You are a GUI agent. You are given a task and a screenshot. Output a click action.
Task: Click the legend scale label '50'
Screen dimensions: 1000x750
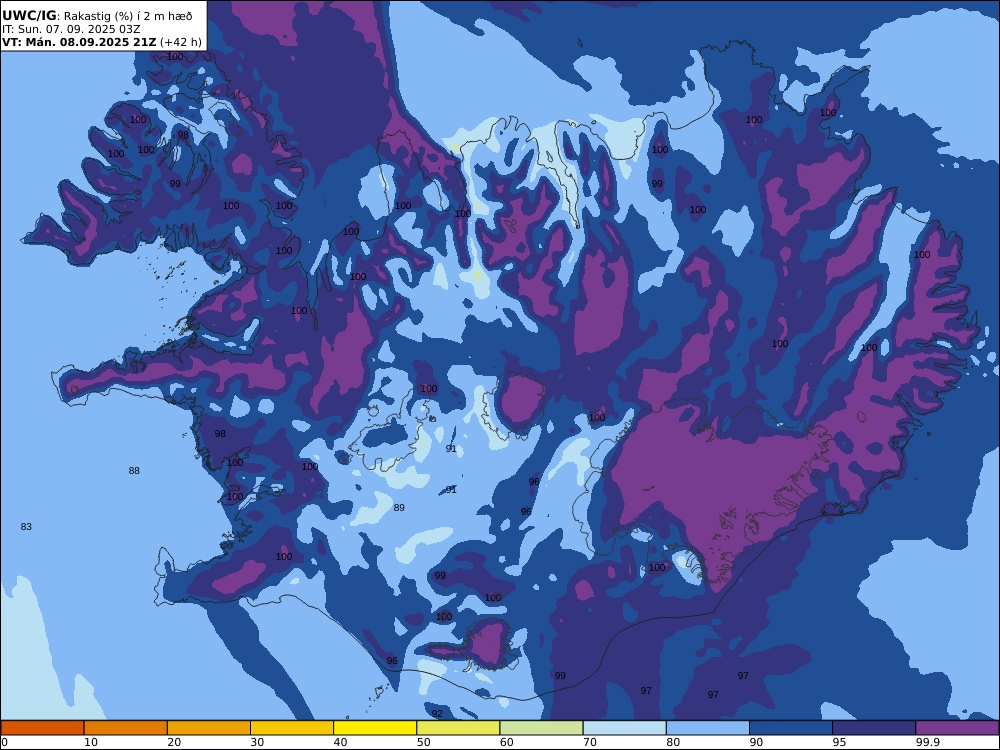[x=423, y=742]
